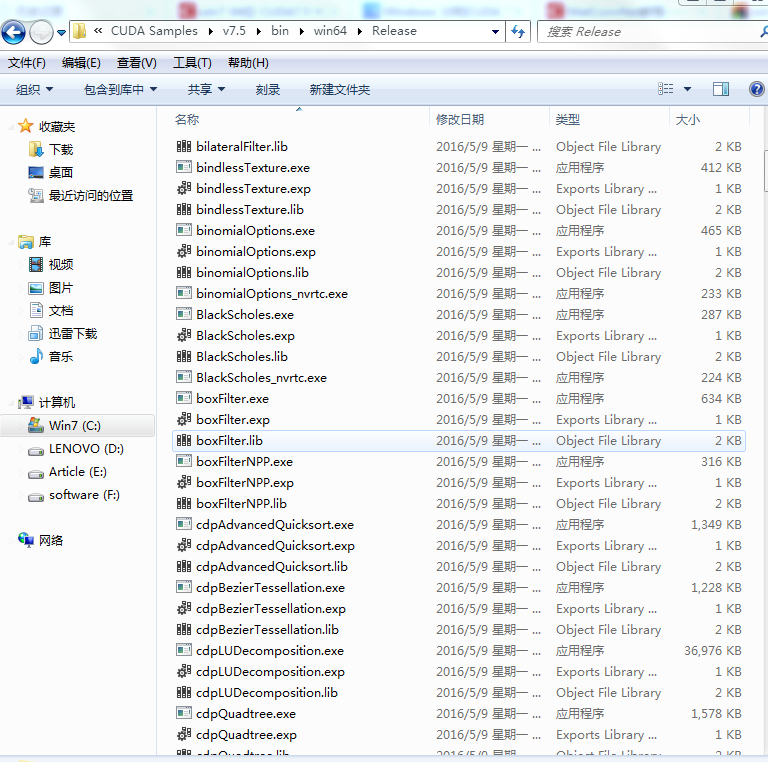This screenshot has height=762, width=768.
Task: Select 计算机 in navigation pane
Action: (x=57, y=403)
